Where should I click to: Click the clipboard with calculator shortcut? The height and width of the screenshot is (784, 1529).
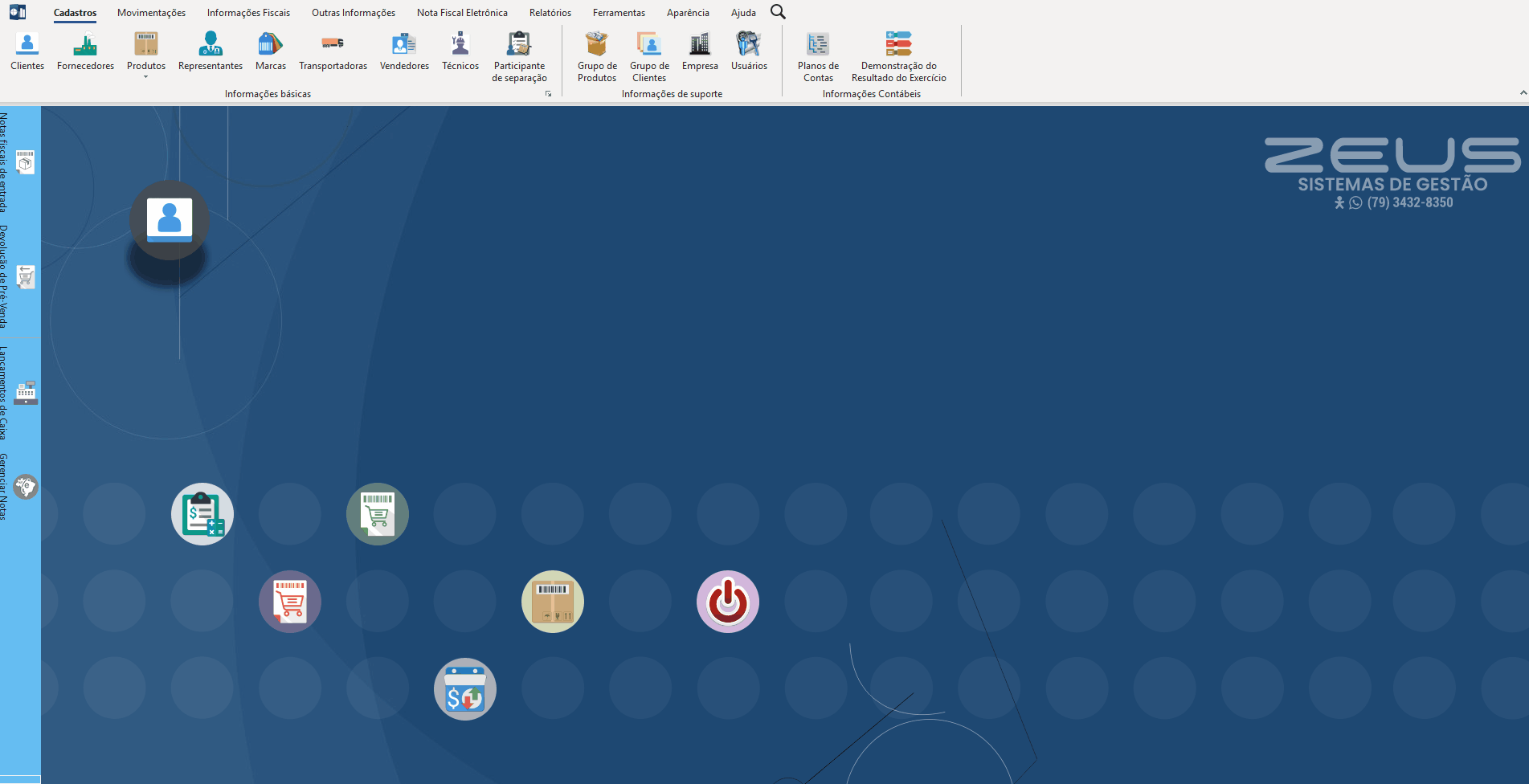click(x=202, y=514)
